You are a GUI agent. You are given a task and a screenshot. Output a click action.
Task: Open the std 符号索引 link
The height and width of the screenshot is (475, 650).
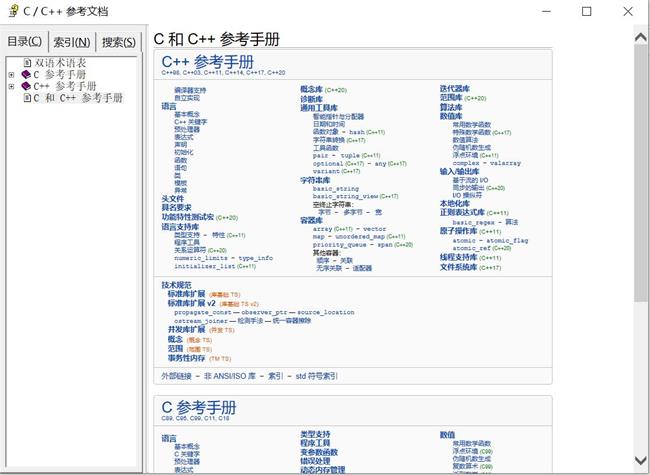[317, 376]
